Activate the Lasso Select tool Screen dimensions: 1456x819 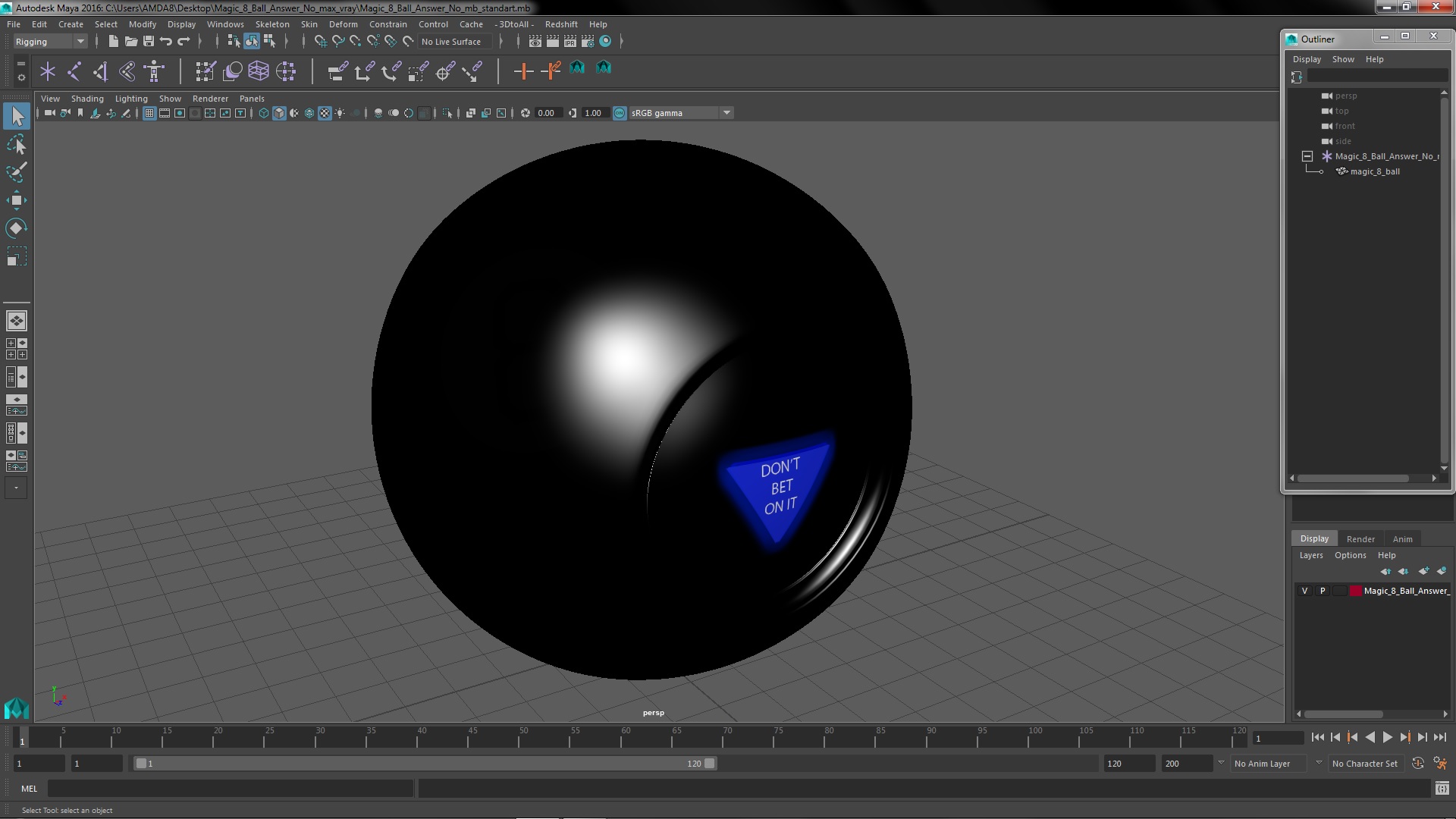pyautogui.click(x=17, y=144)
